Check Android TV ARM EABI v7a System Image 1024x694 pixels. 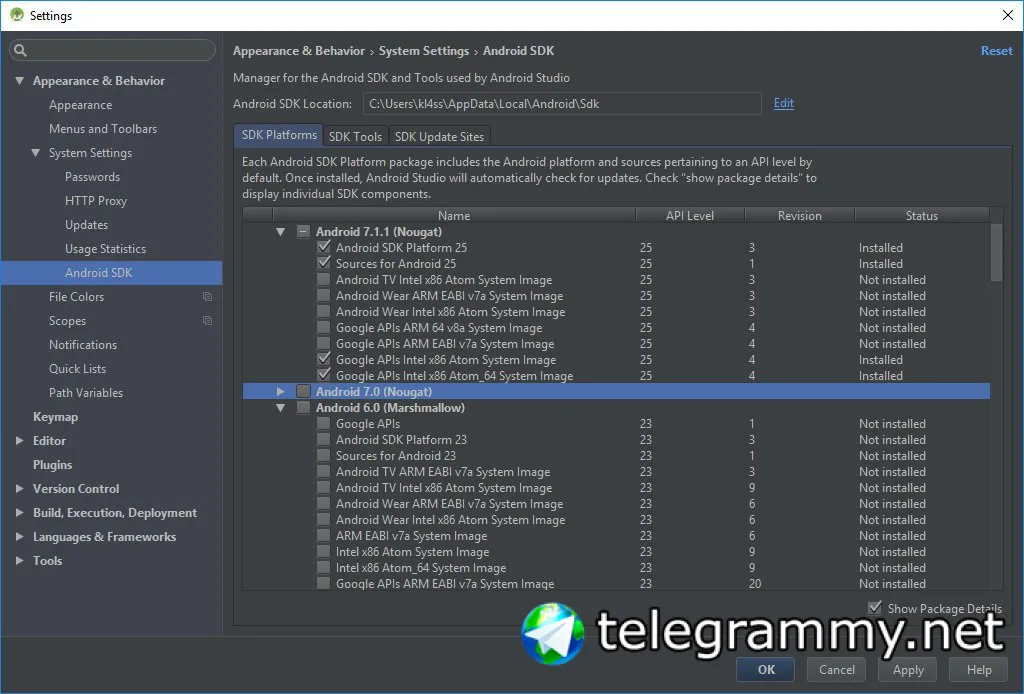(x=323, y=471)
